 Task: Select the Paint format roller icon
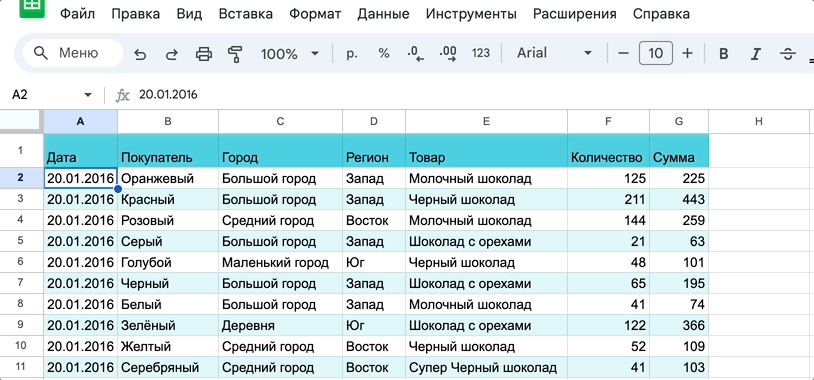(235, 53)
